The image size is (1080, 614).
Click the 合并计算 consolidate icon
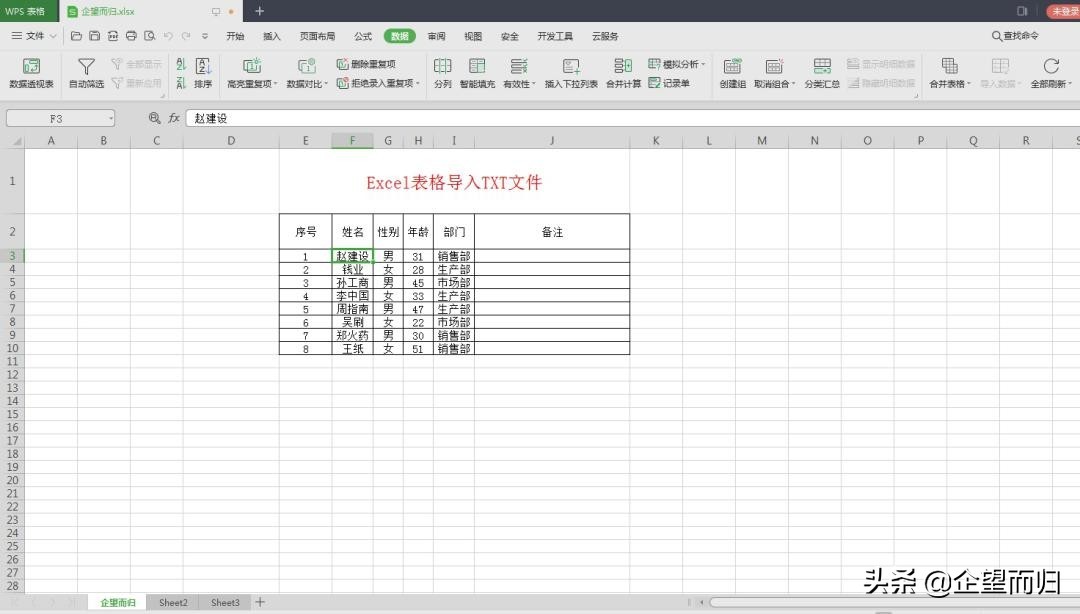tap(623, 66)
